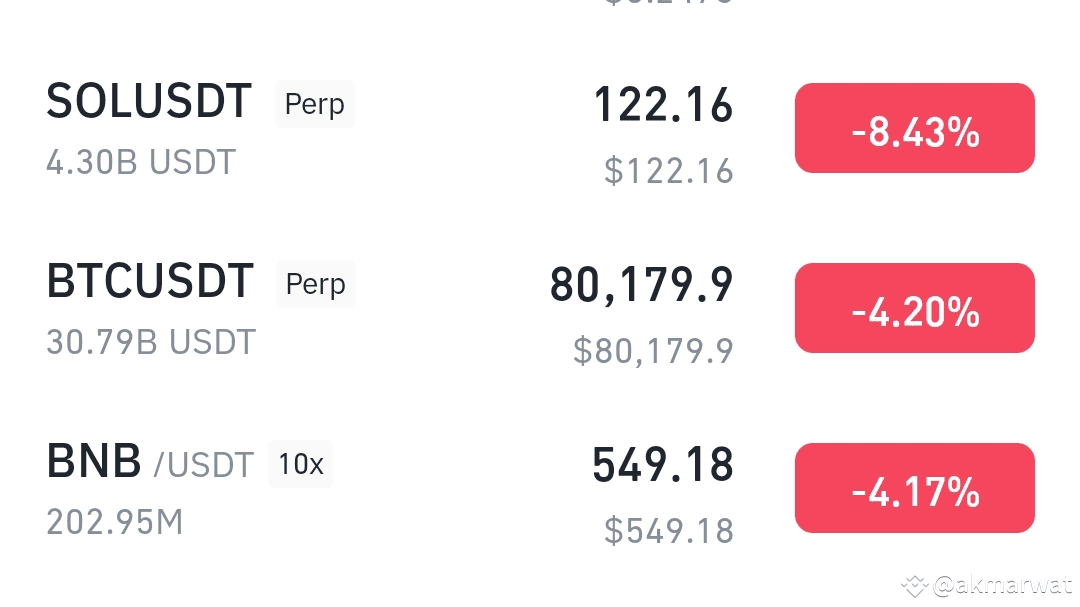The height and width of the screenshot is (607, 1080).
Task: Click the 30.79B USDT volume text
Action: (151, 342)
